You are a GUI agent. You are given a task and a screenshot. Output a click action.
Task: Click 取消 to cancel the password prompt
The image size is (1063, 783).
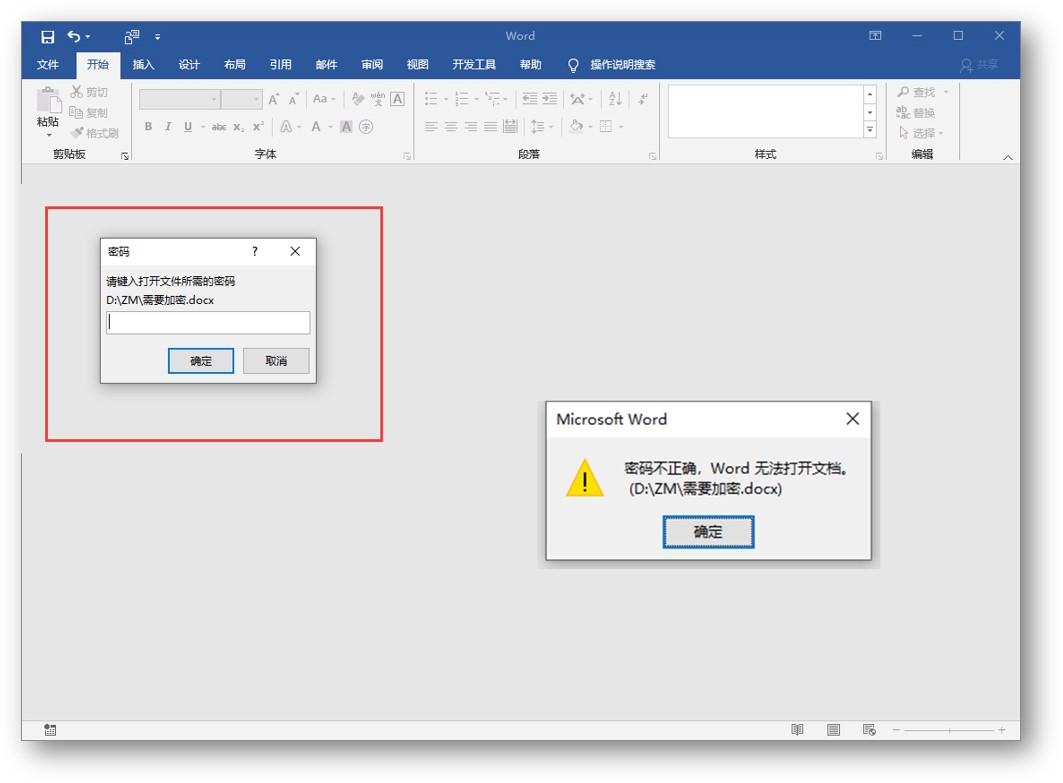point(276,360)
